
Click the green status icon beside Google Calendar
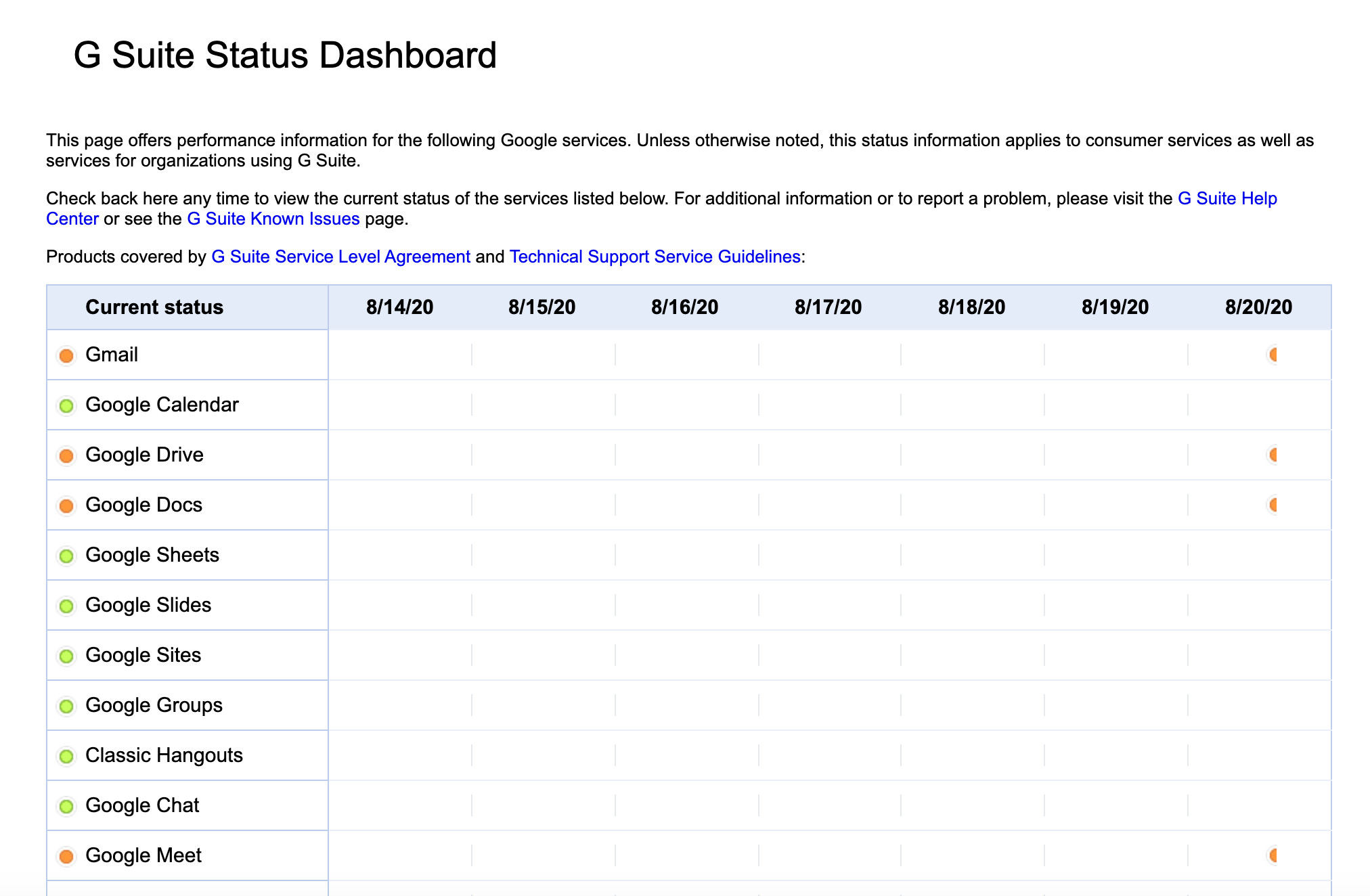[x=66, y=405]
